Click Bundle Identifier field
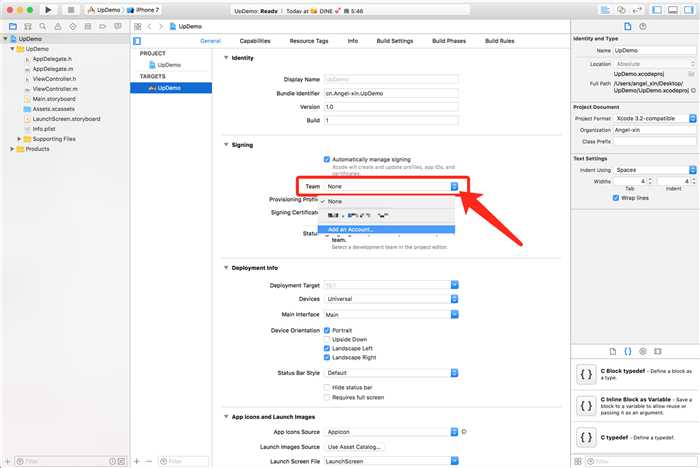 392,93
